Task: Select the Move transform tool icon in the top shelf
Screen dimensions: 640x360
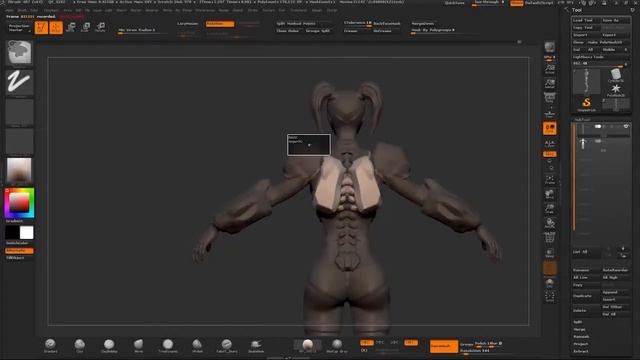Action: (71, 28)
